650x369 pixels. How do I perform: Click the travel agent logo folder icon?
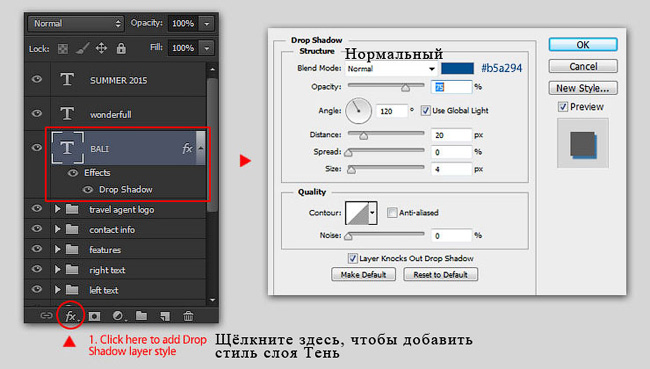[72, 209]
